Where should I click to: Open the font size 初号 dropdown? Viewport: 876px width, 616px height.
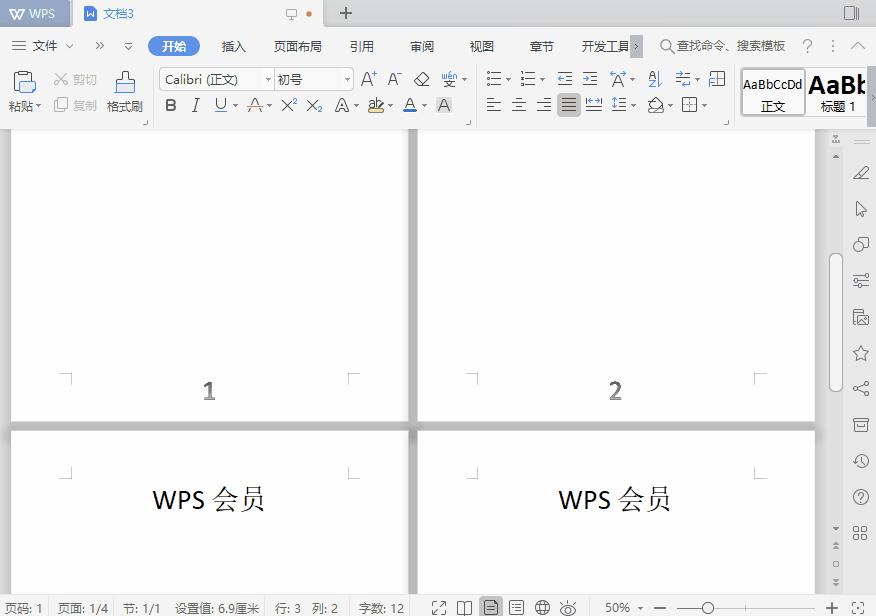(347, 80)
